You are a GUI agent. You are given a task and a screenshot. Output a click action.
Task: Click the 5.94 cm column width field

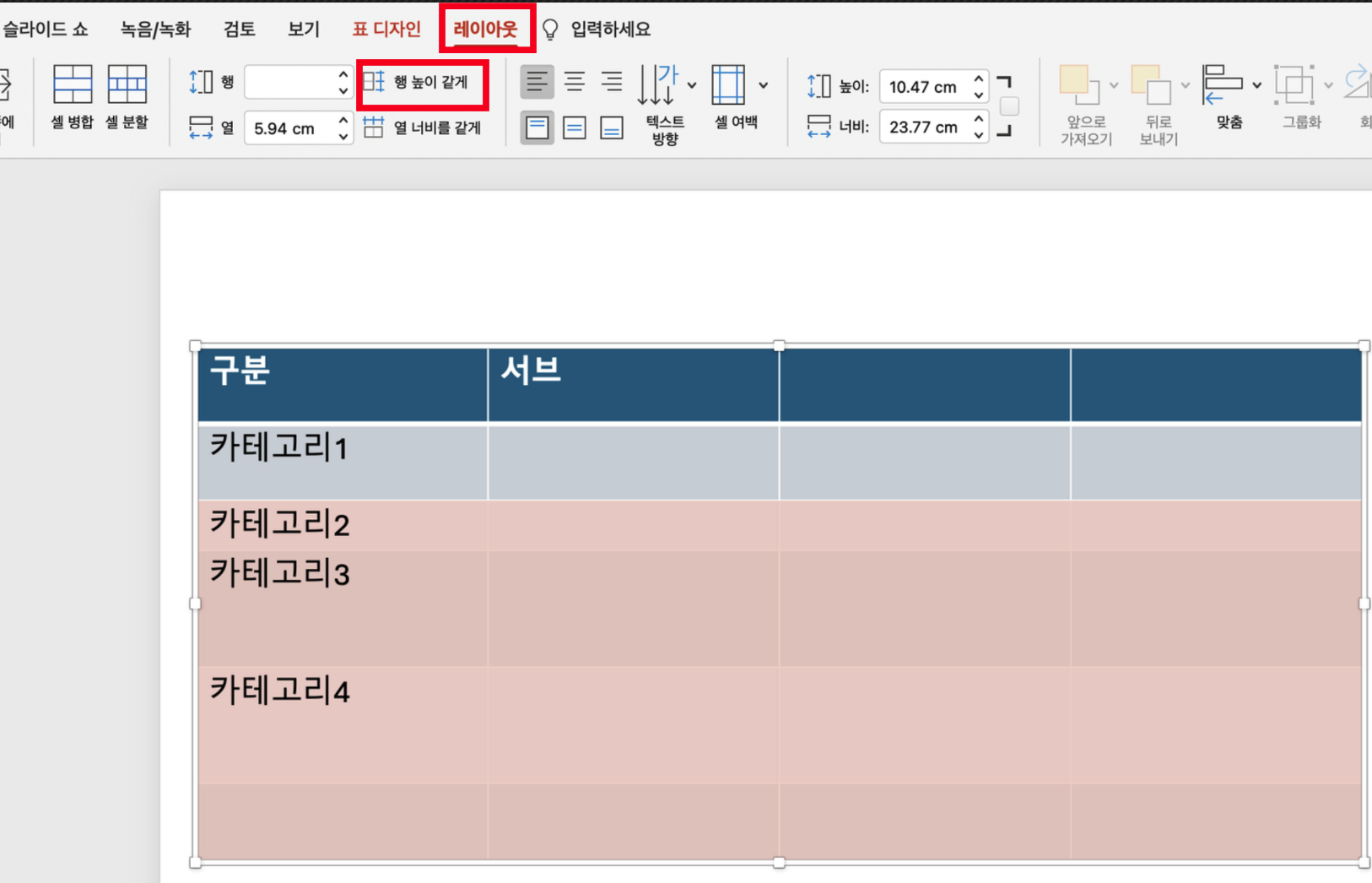point(290,128)
